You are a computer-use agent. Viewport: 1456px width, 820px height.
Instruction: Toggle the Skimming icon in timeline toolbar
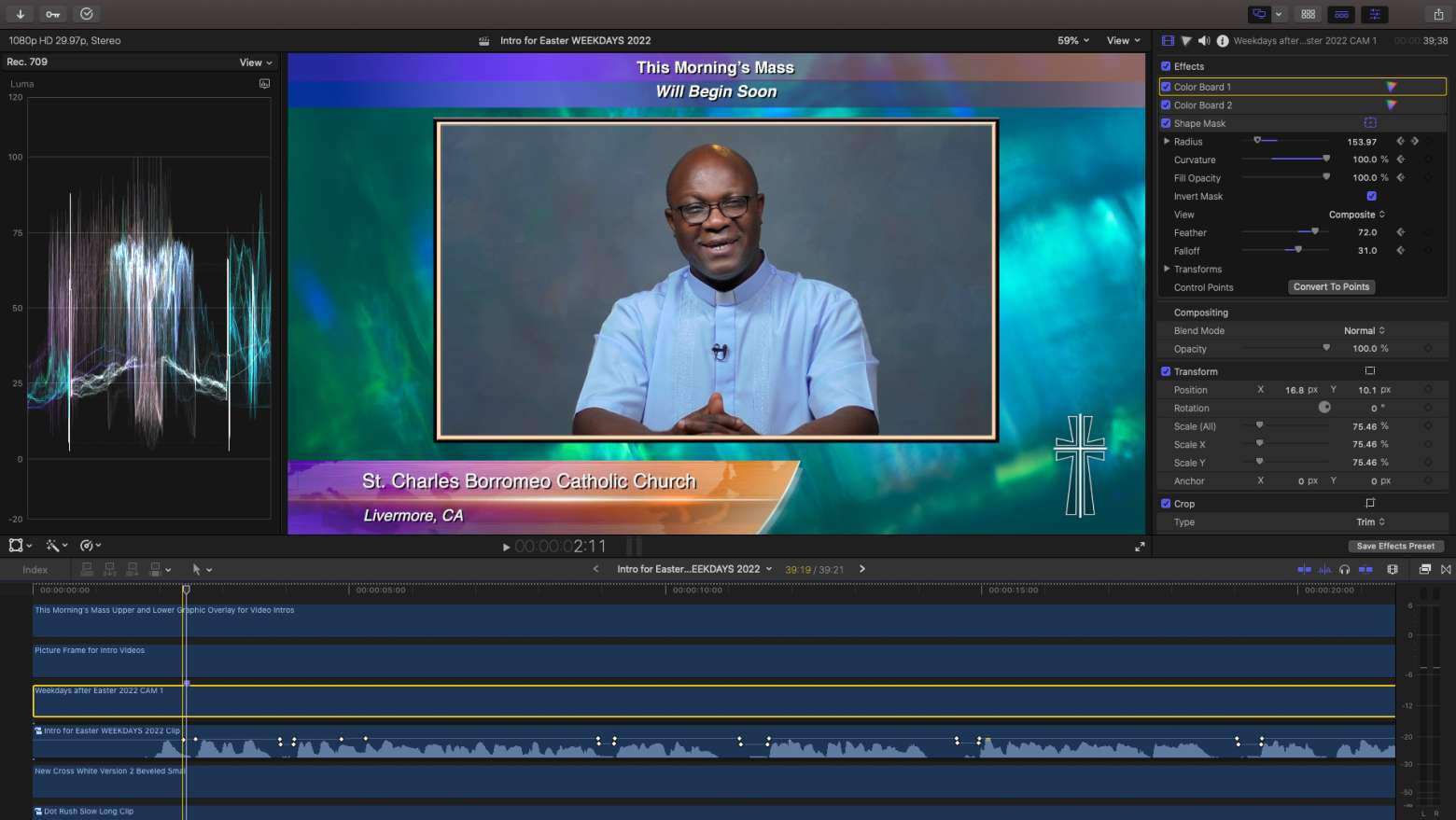click(1304, 569)
